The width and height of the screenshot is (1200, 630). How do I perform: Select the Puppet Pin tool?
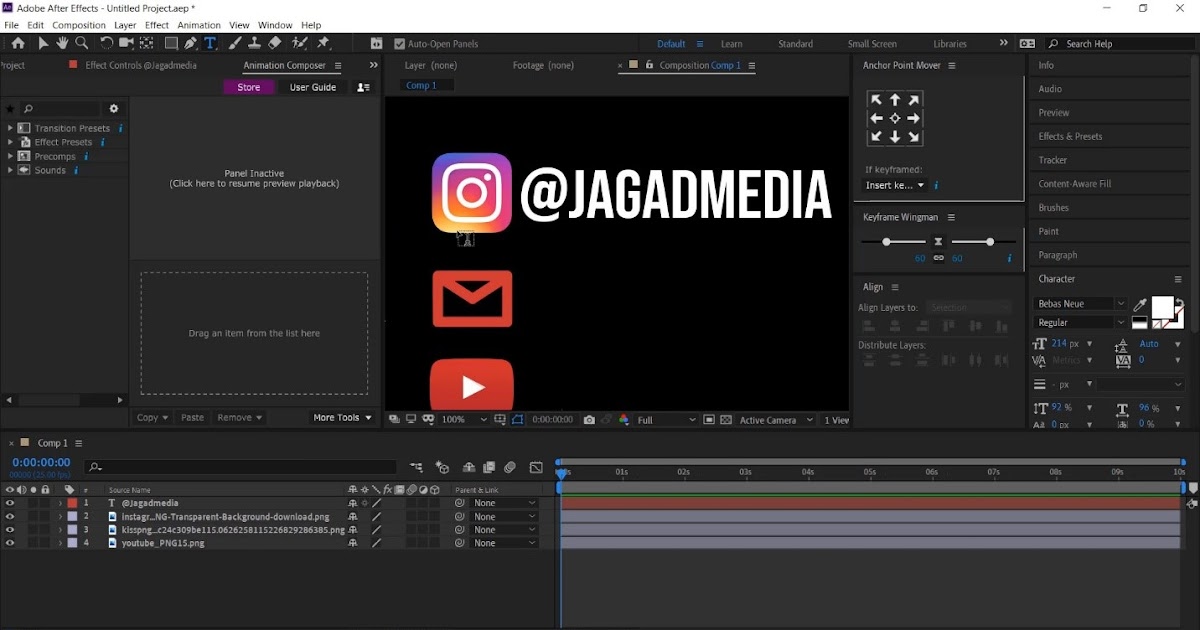tap(322, 43)
